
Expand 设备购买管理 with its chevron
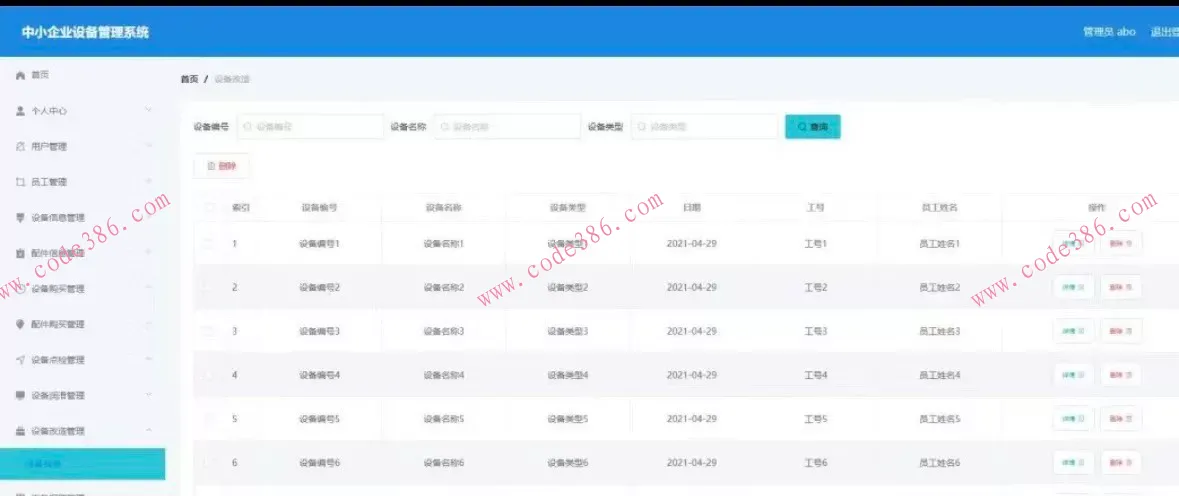(x=148, y=288)
